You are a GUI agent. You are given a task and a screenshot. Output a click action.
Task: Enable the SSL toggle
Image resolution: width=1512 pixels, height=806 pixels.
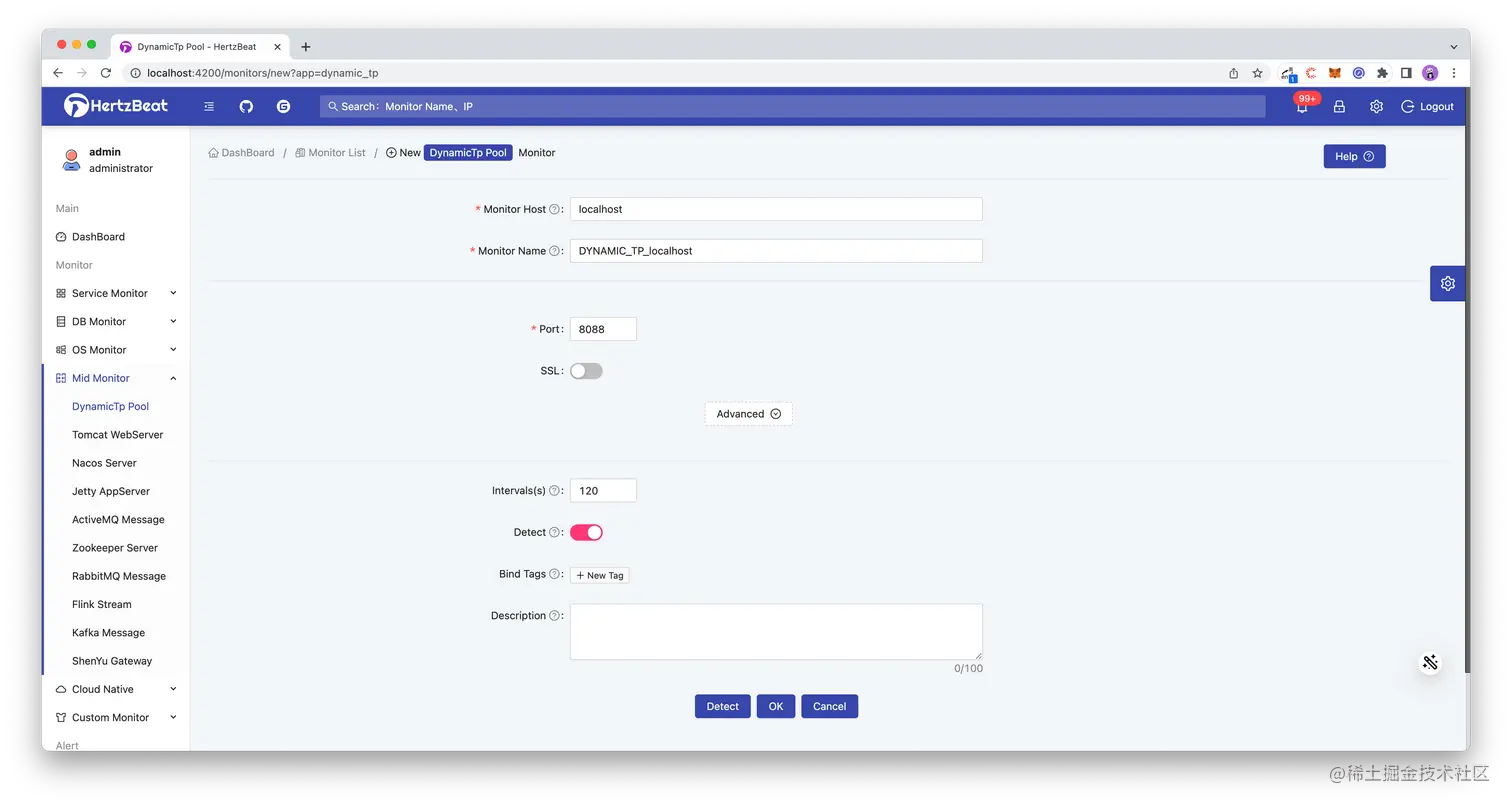586,370
